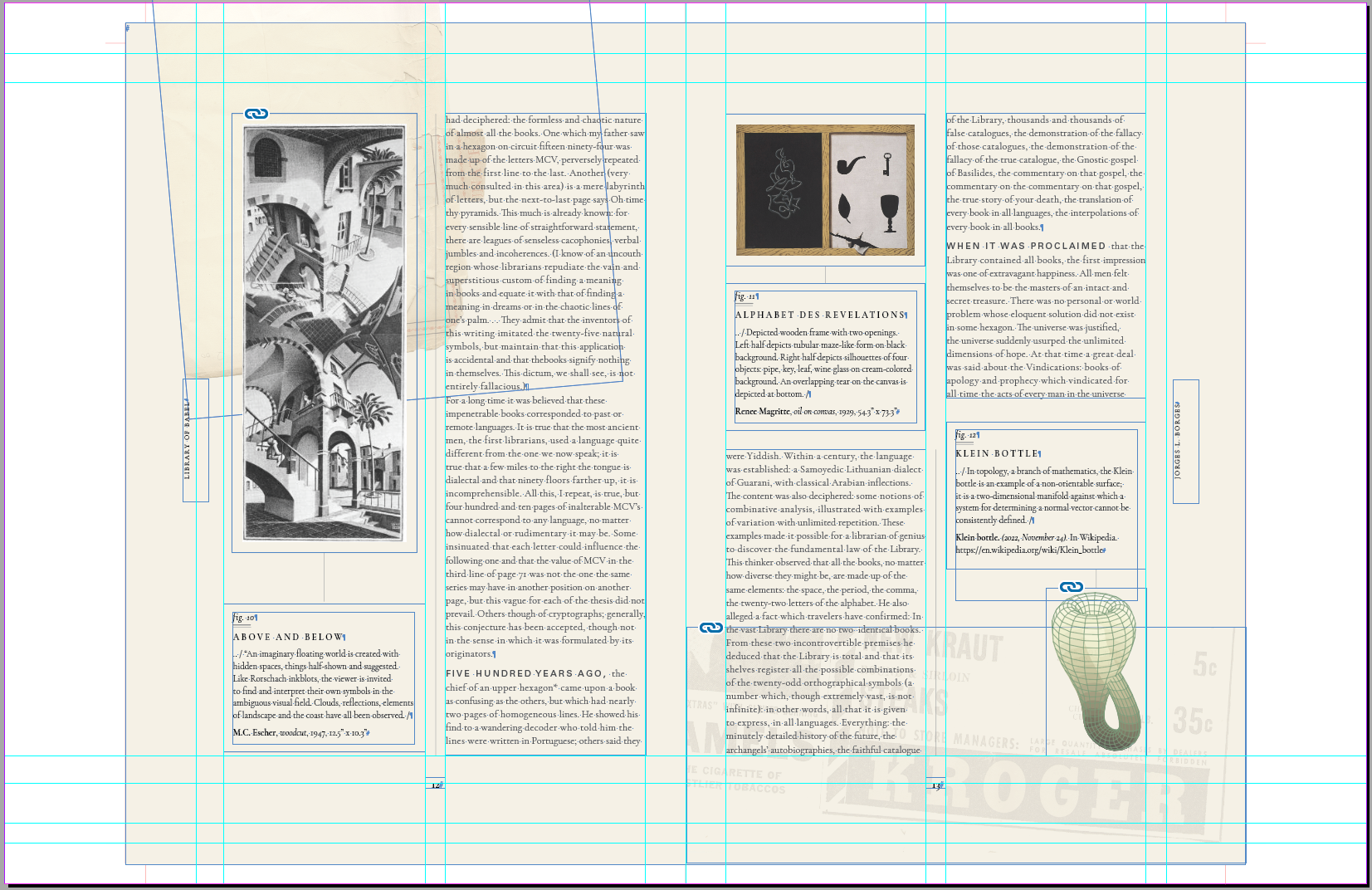The image size is (1372, 890).
Task: Click the link badge on the Kroger background image
Action: tap(711, 628)
